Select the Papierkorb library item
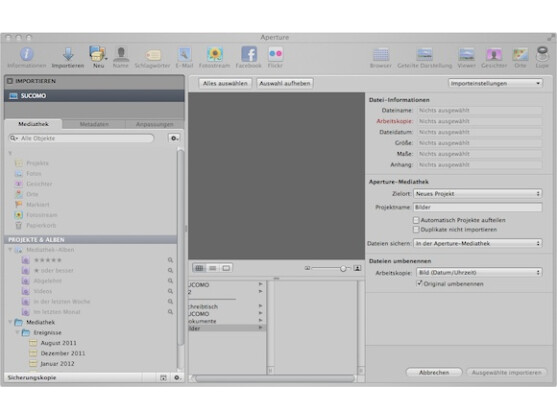Viewport: 557px width, 418px height. (41, 226)
